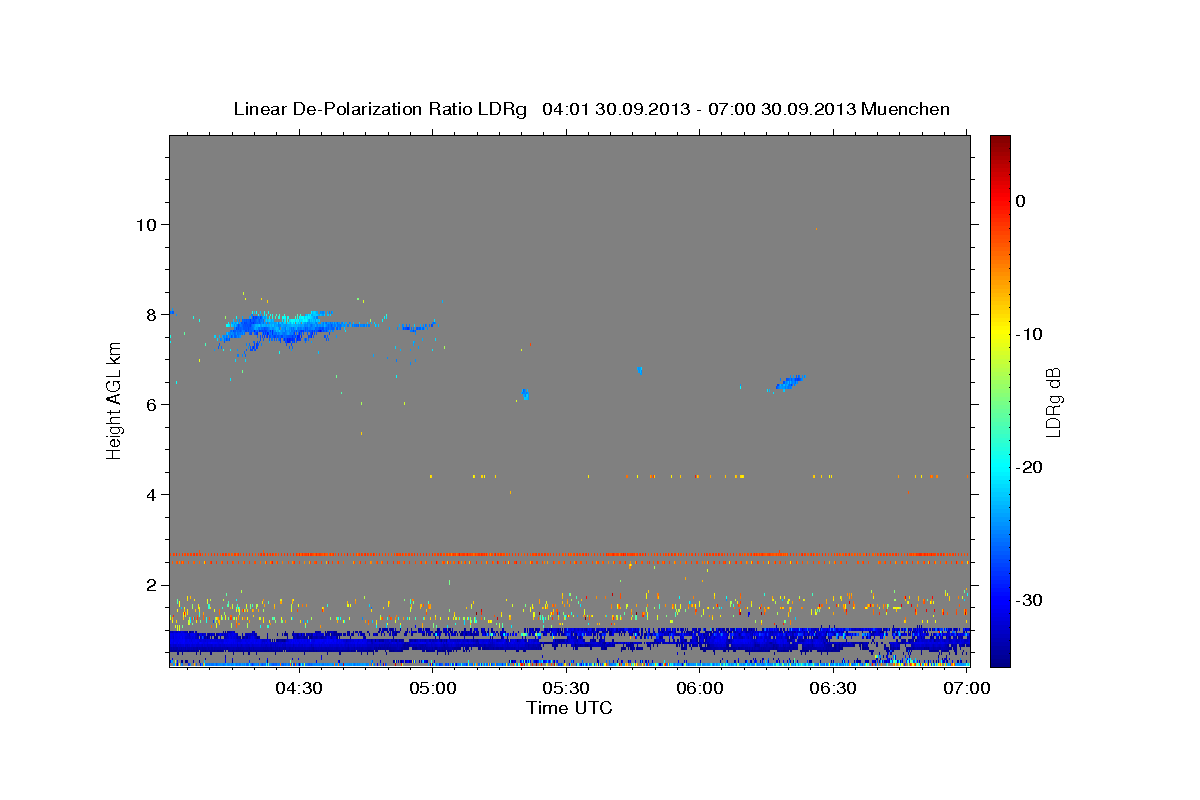The image size is (1200, 800).
Task: Click the orange dotted line near 2.6 km
Action: (569, 554)
